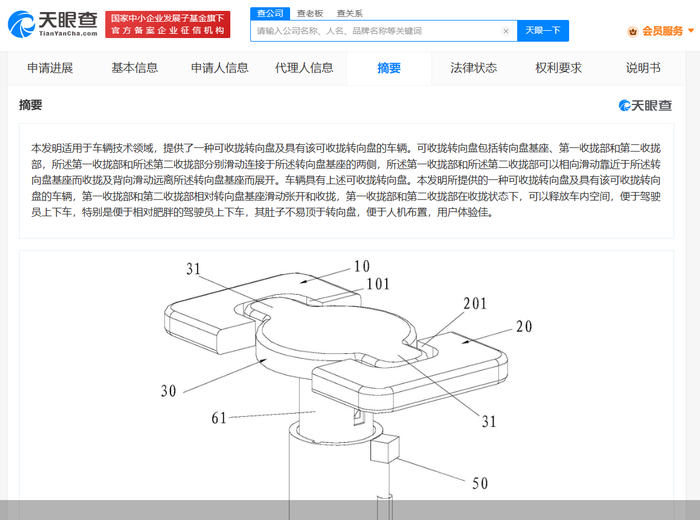The image size is (700, 520).
Task: Go to the 申请人信息 tab
Action: click(219, 68)
